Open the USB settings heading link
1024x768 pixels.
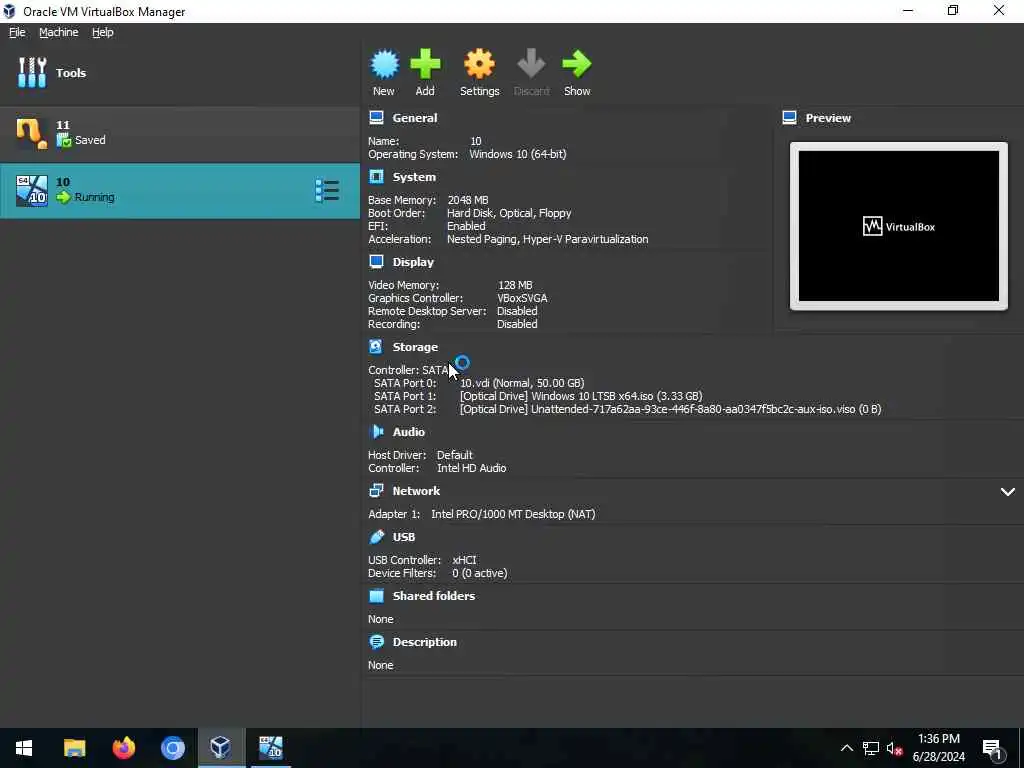coord(404,537)
